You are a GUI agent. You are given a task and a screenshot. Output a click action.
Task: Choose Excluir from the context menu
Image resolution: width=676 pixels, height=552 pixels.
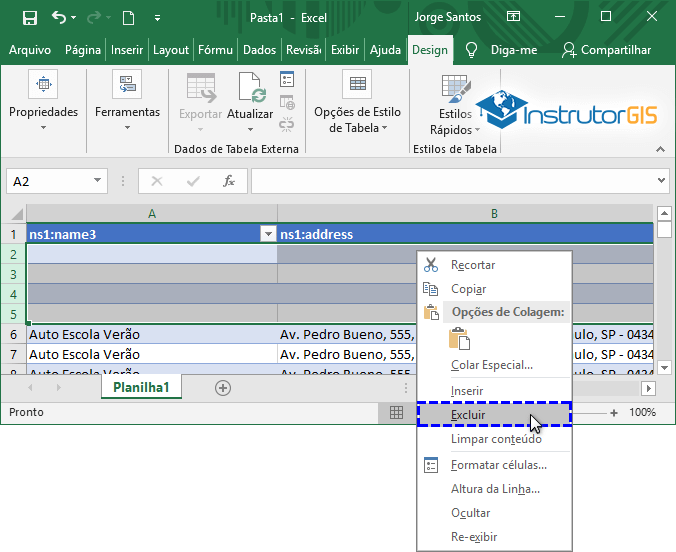pyautogui.click(x=468, y=414)
